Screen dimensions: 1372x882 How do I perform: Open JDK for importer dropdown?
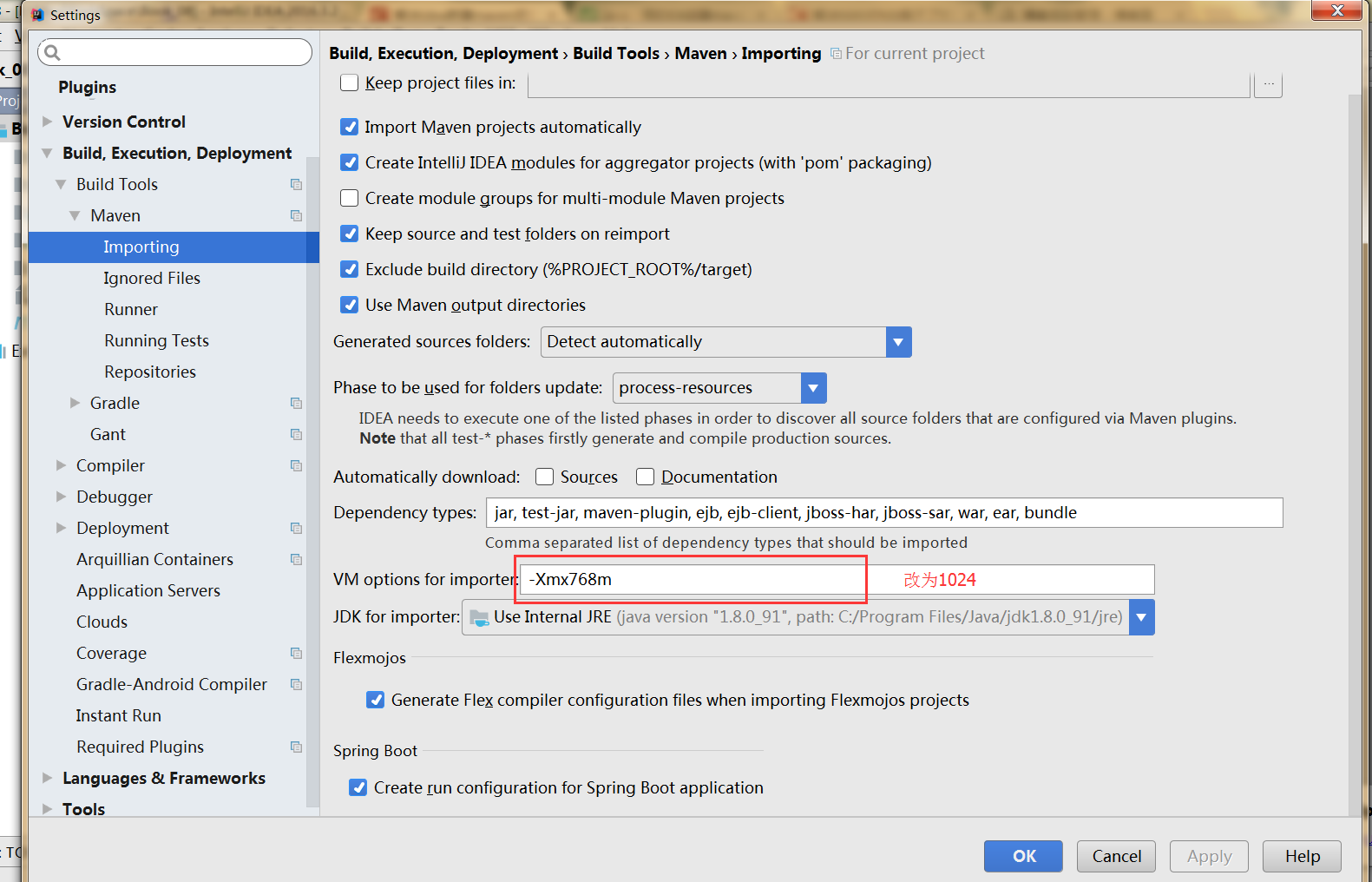coord(1141,617)
